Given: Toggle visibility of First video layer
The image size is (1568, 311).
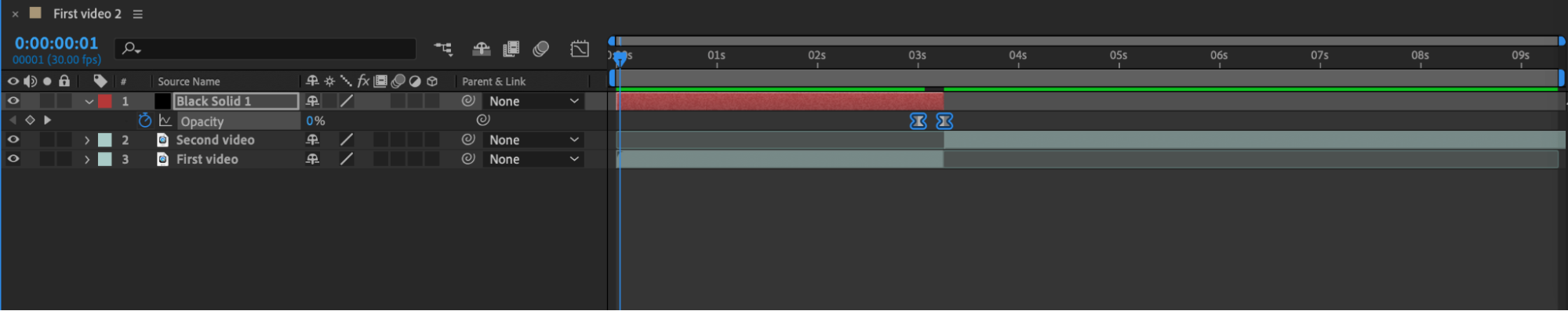Looking at the screenshot, I should coord(13,159).
